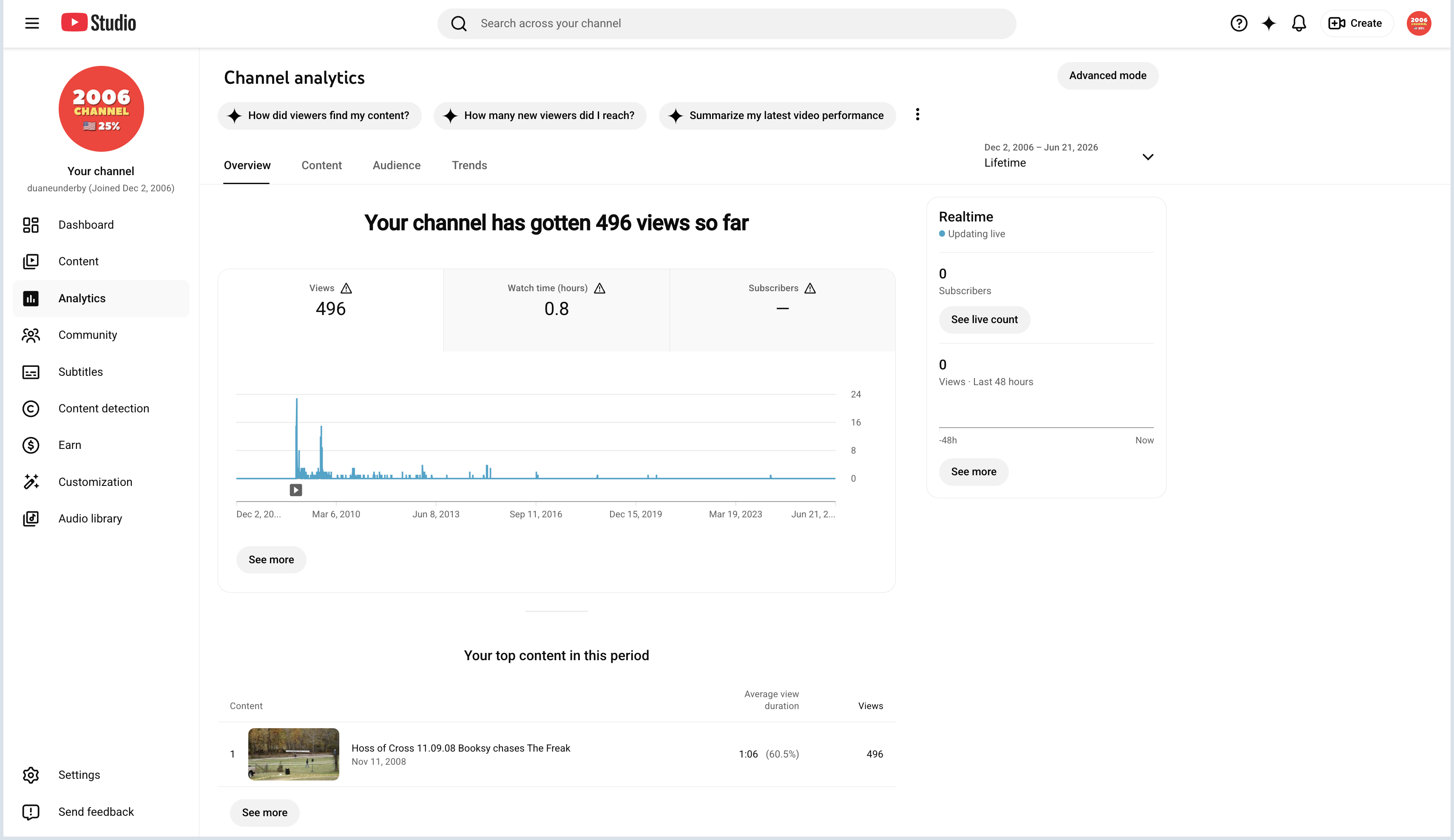Open the notifications bell
The image size is (1454, 840).
pos(1298,23)
